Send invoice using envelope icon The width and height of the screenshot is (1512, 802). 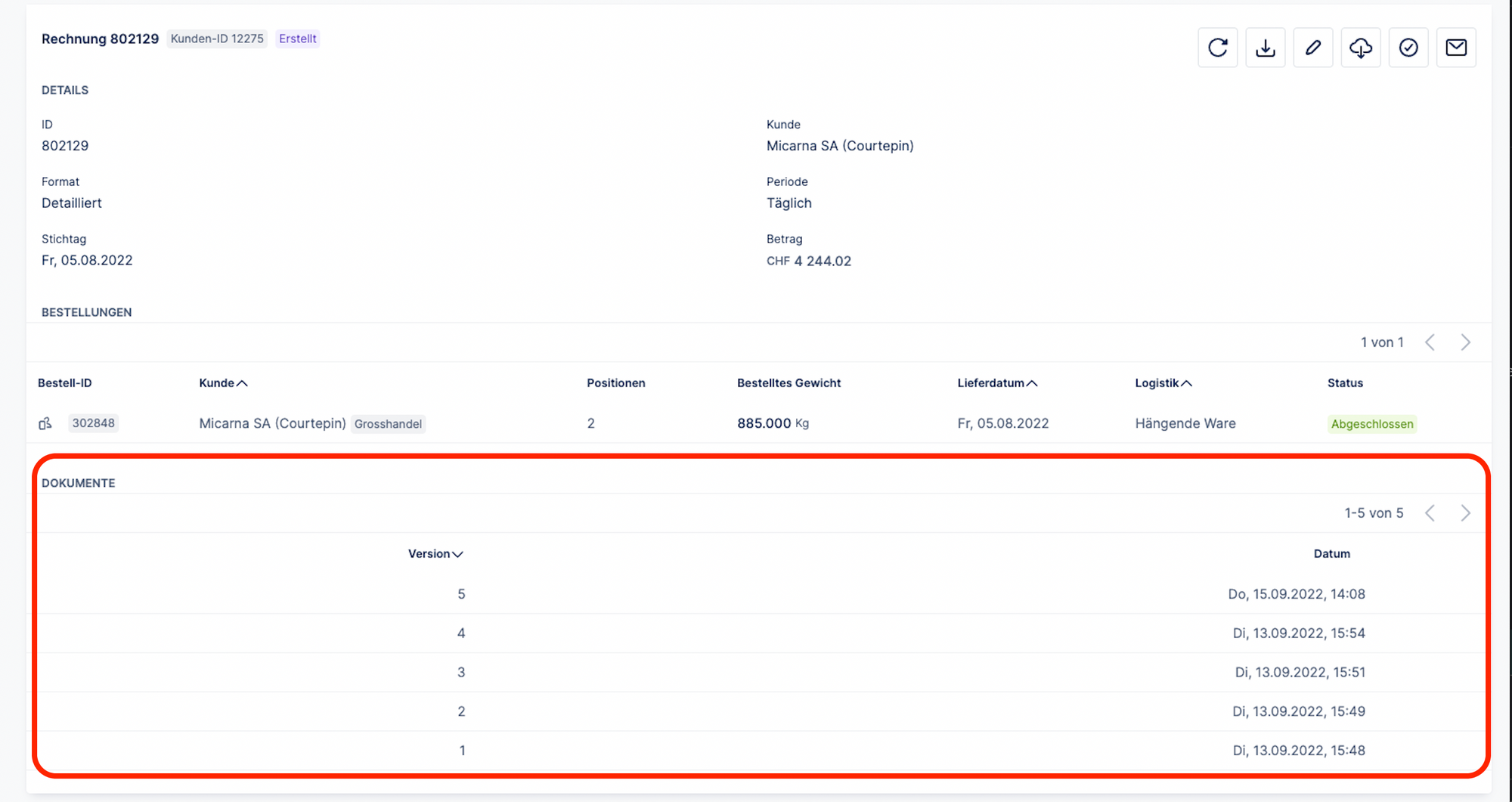click(x=1455, y=48)
